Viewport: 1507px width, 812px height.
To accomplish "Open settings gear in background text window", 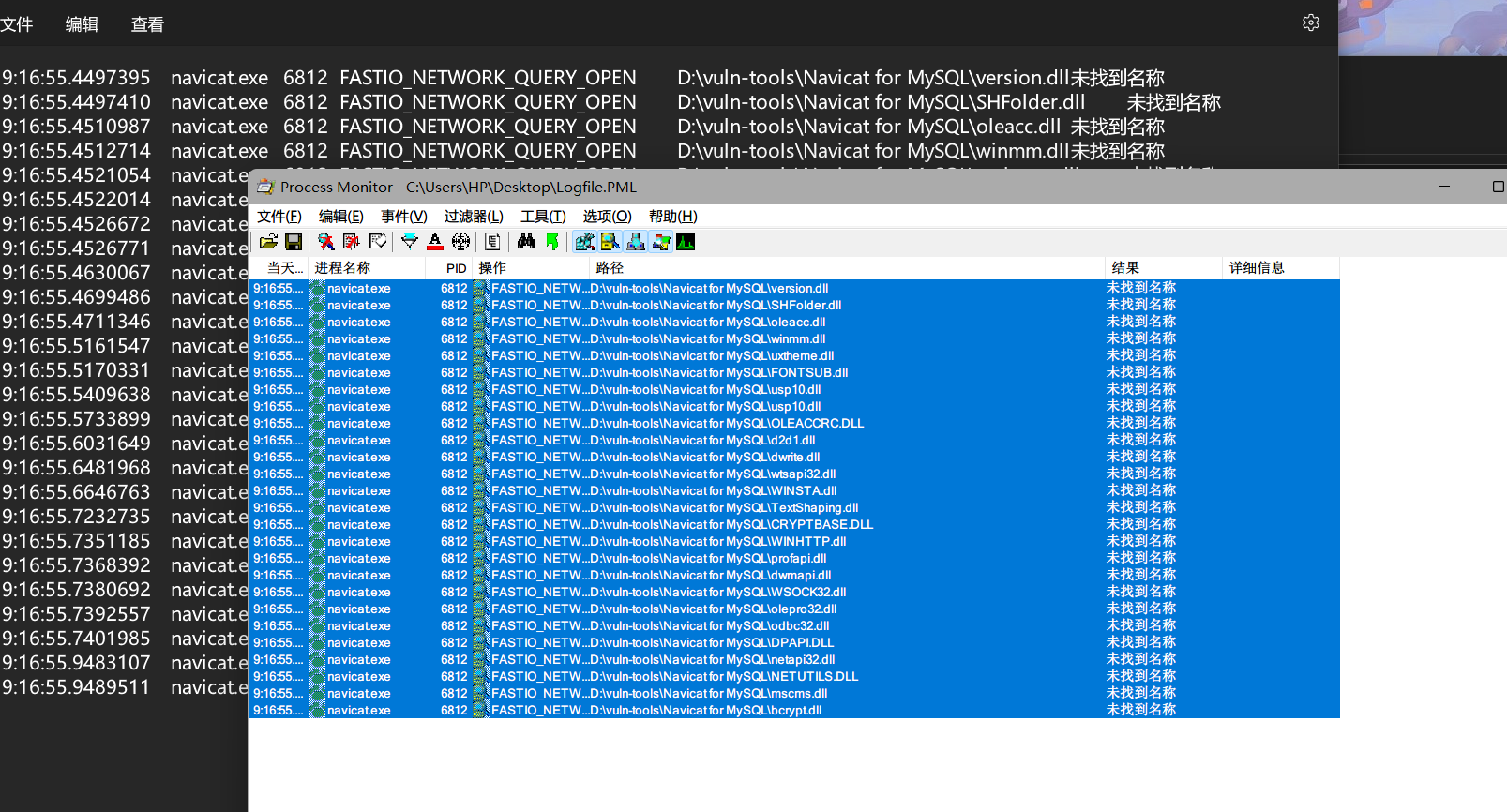I will point(1311,23).
